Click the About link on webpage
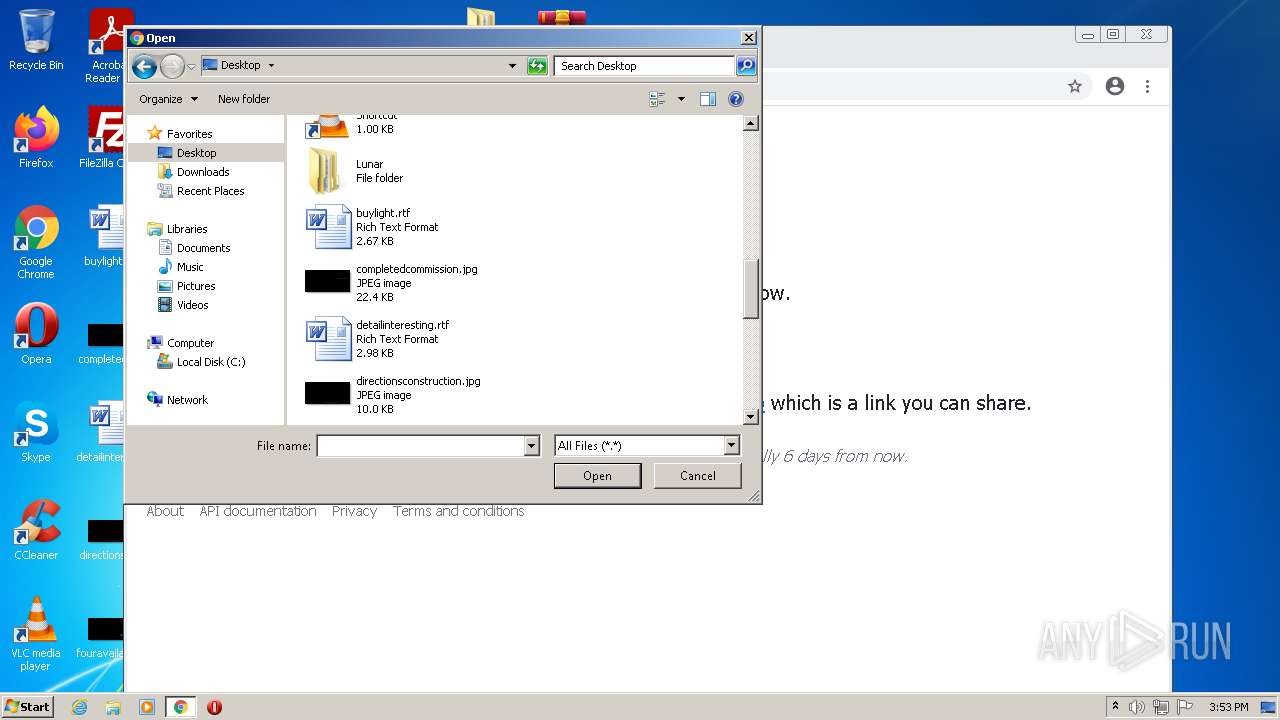1280x720 pixels. pyautogui.click(x=165, y=511)
